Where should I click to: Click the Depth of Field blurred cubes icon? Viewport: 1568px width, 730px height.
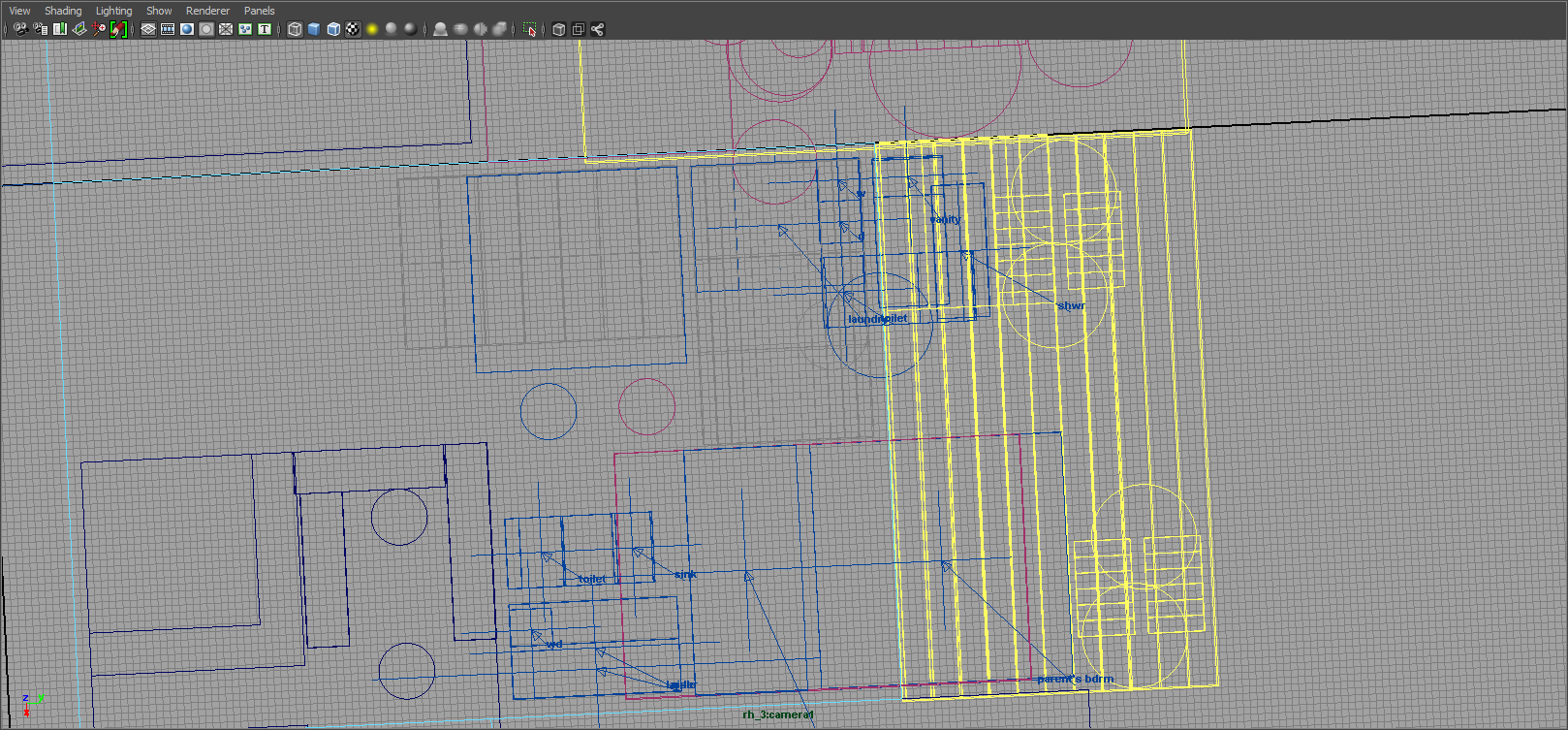tap(499, 29)
